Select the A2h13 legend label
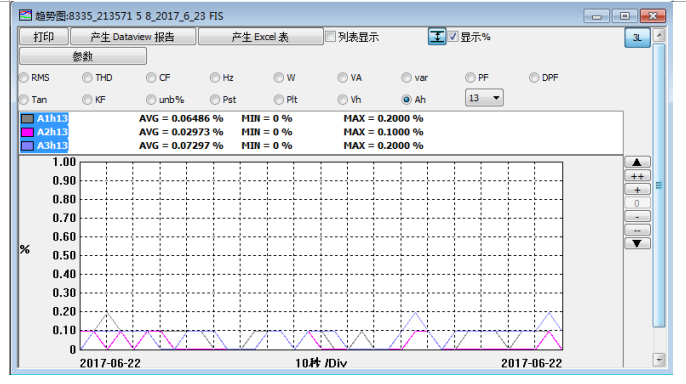 click(52, 132)
